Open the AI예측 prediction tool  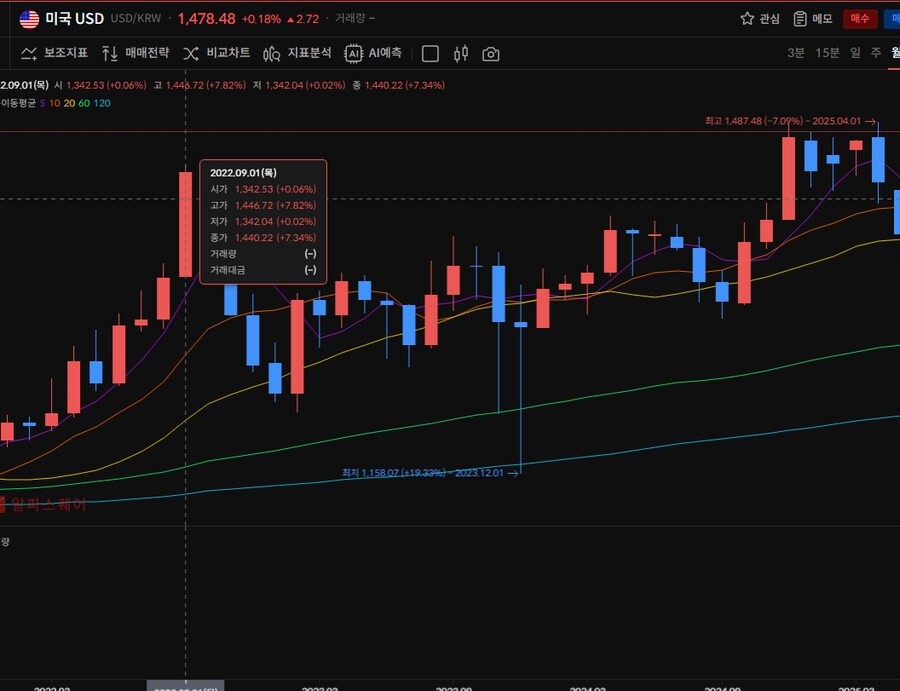(373, 53)
